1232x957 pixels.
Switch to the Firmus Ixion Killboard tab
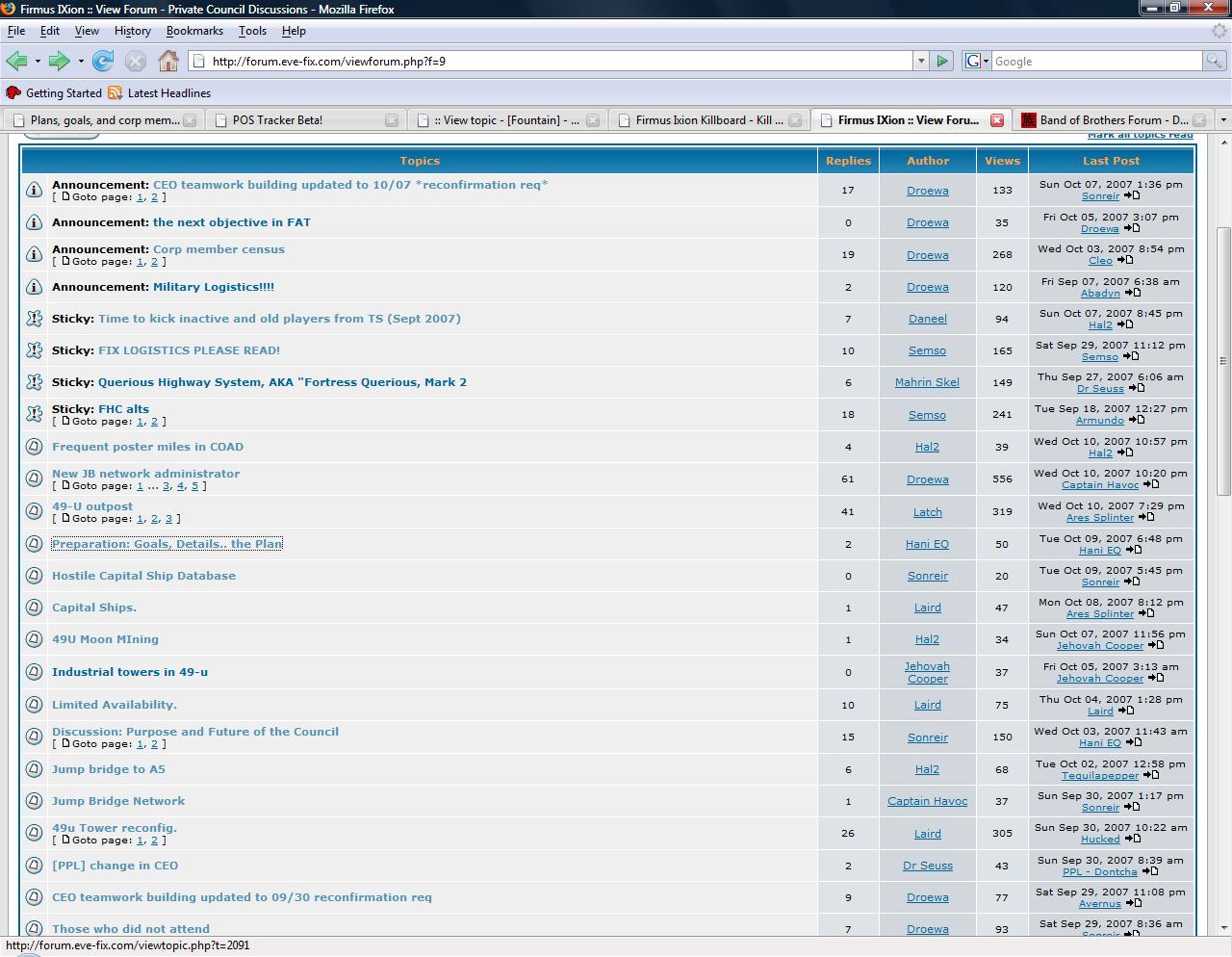coord(709,120)
